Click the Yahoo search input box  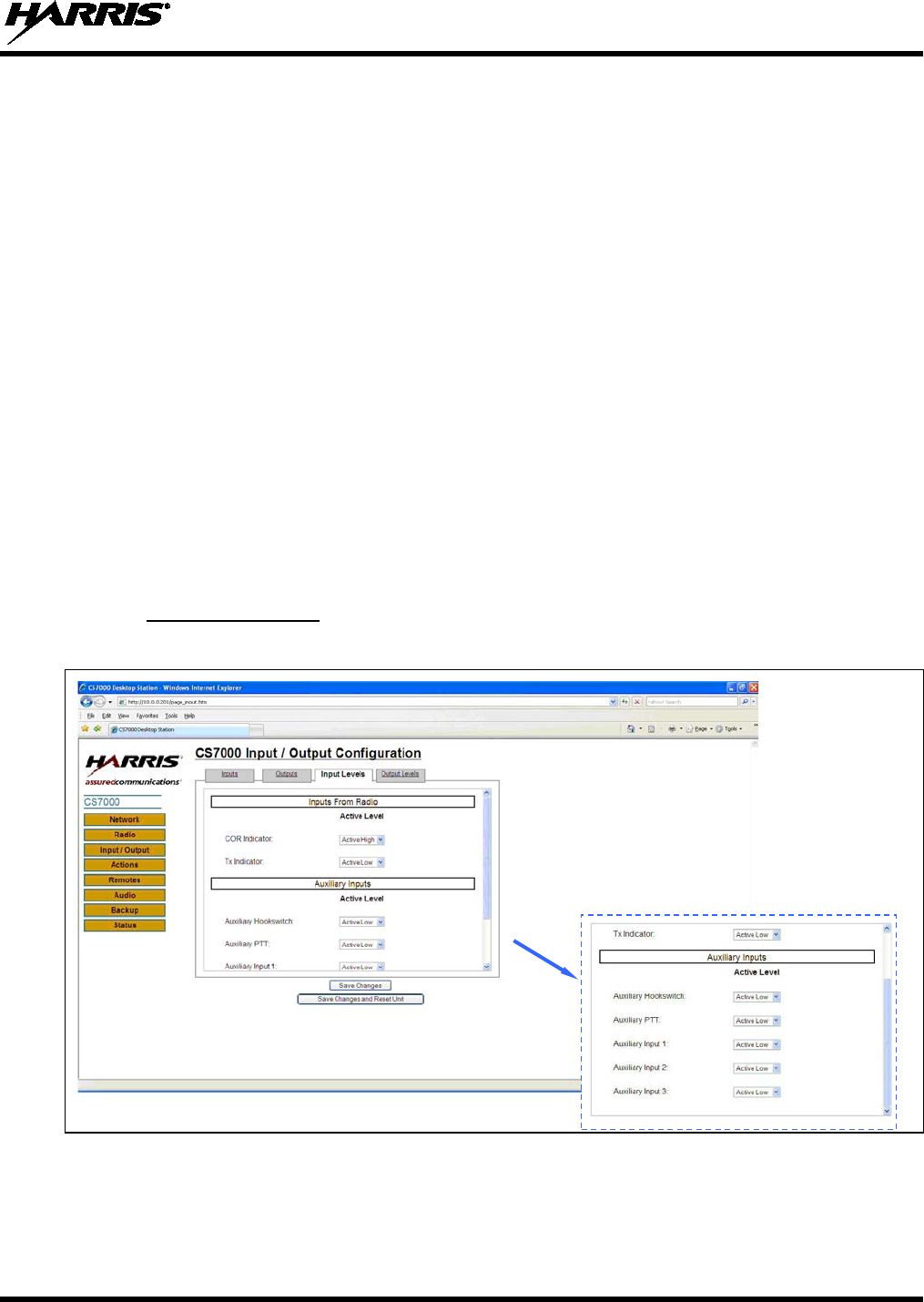click(691, 702)
